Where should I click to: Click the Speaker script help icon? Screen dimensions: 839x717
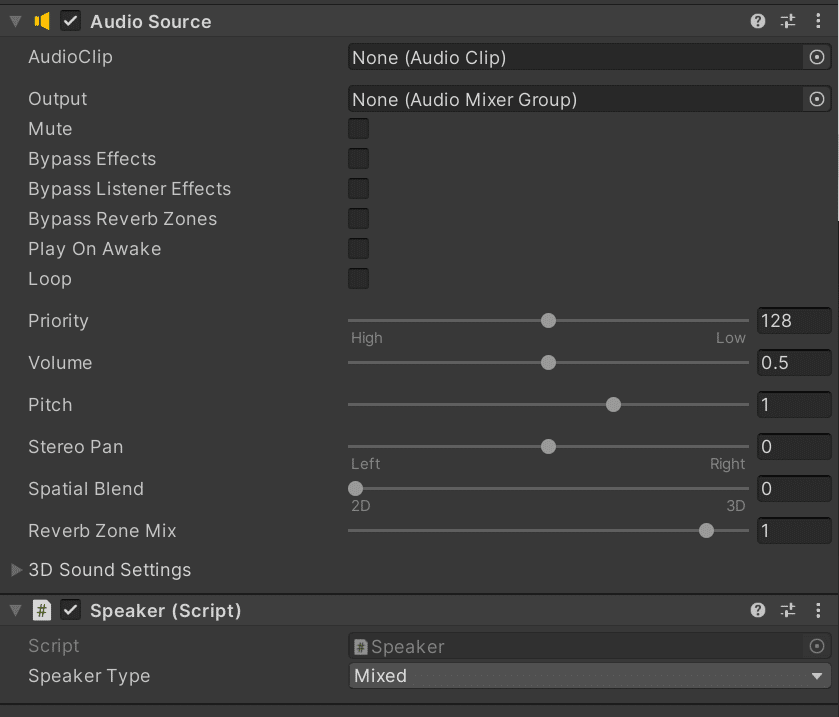click(757, 609)
